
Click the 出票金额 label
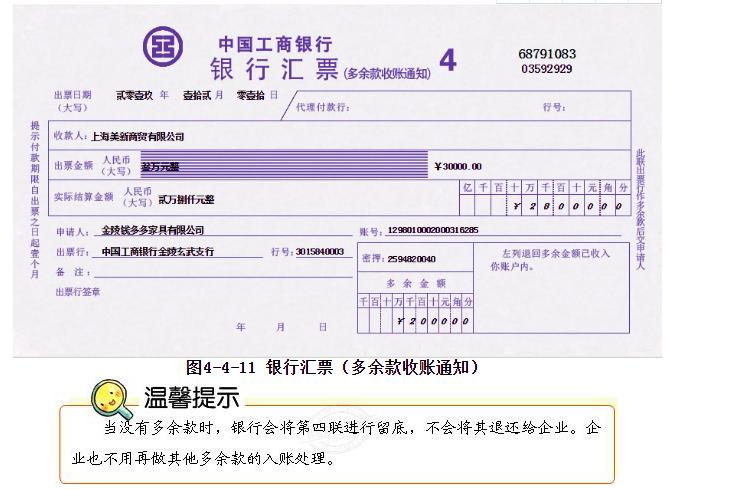coord(73,166)
